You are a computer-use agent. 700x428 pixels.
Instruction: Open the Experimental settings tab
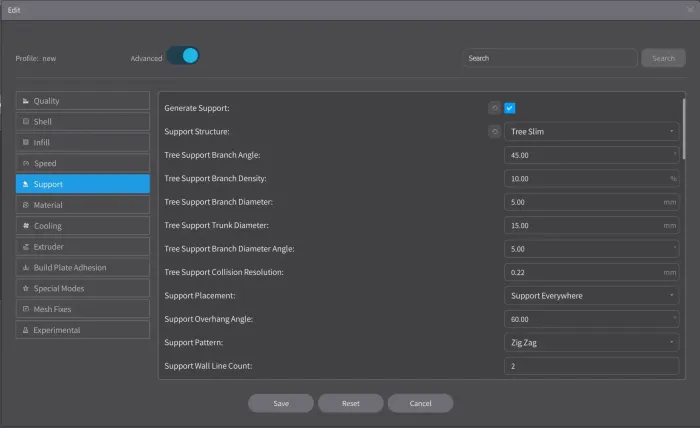tap(83, 330)
